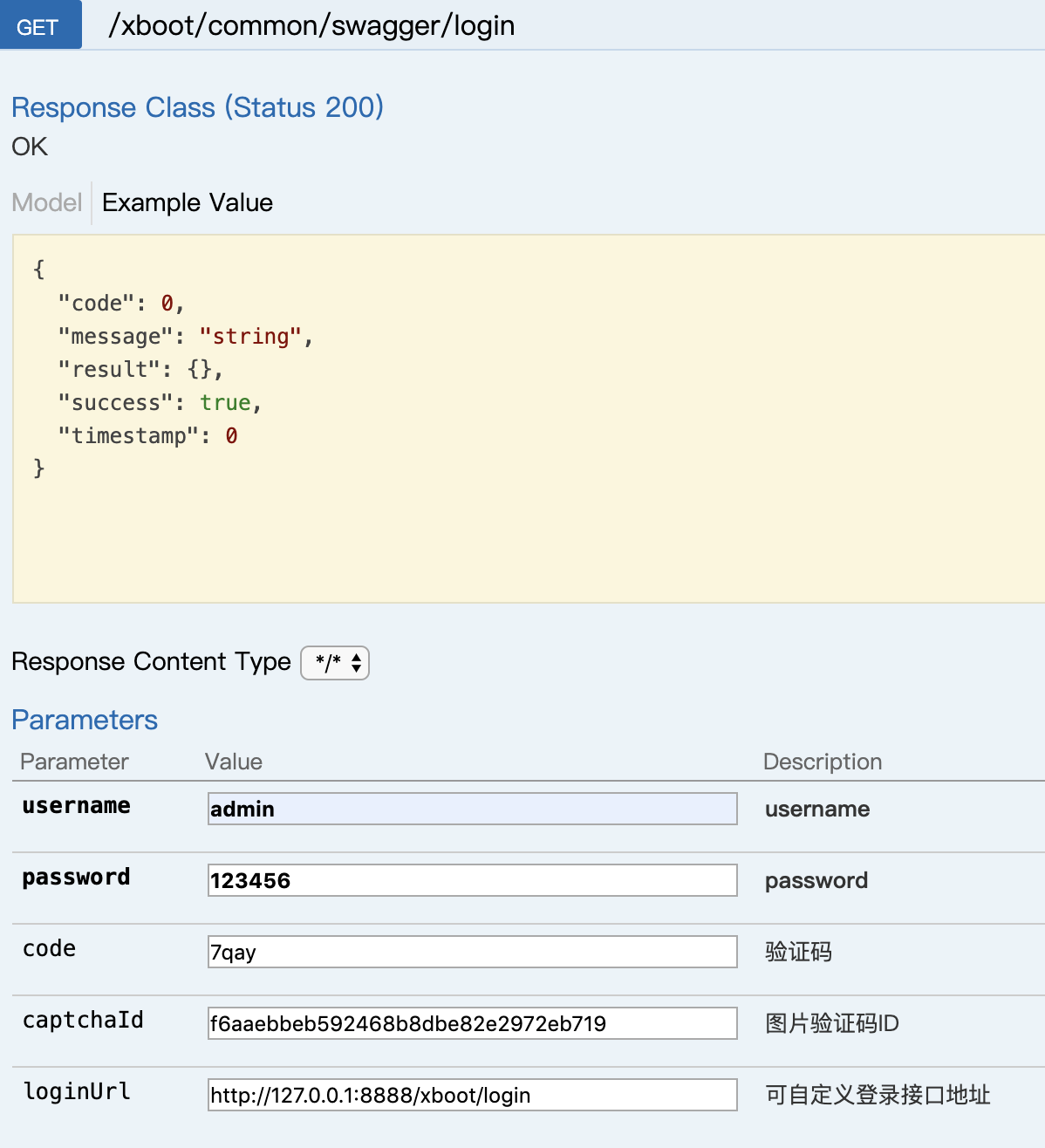Collapse the /xboot/common/swagger/login endpoint path

[x=311, y=26]
